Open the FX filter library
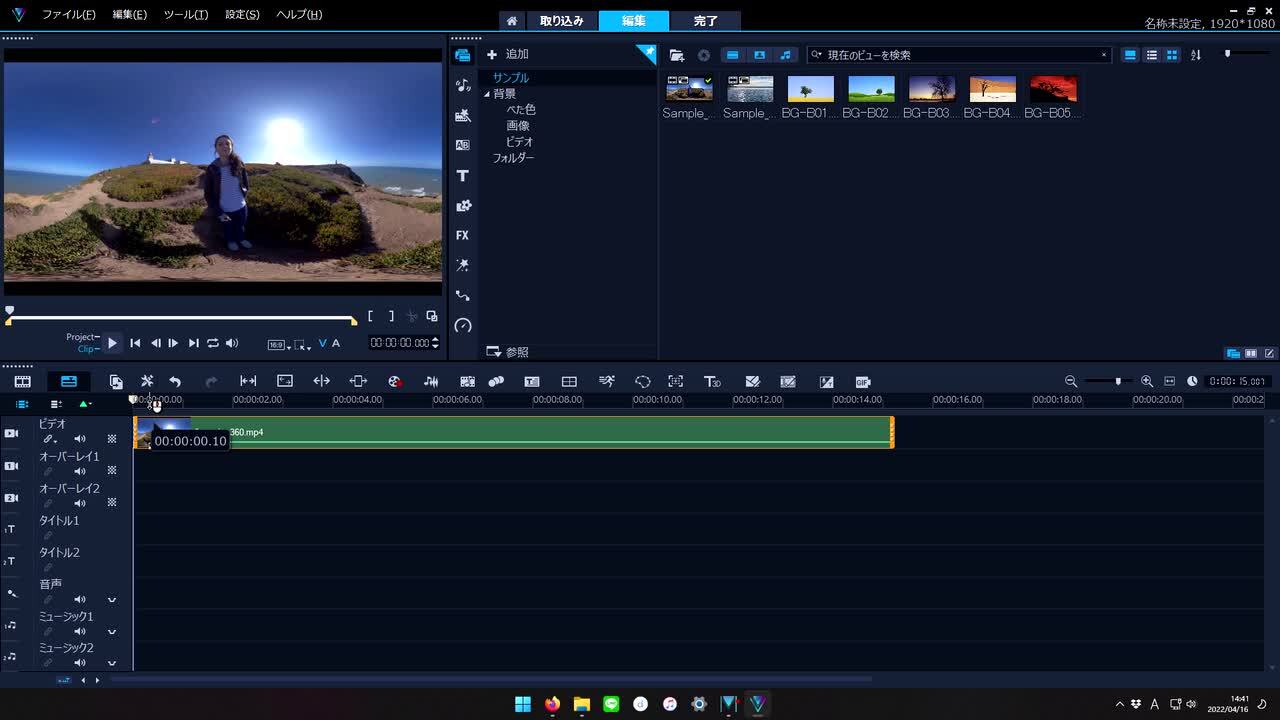The height and width of the screenshot is (720, 1280). pyautogui.click(x=462, y=235)
